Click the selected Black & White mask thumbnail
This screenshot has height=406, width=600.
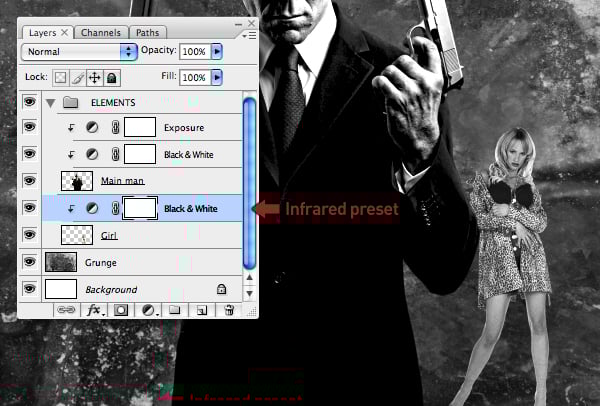(x=140, y=208)
